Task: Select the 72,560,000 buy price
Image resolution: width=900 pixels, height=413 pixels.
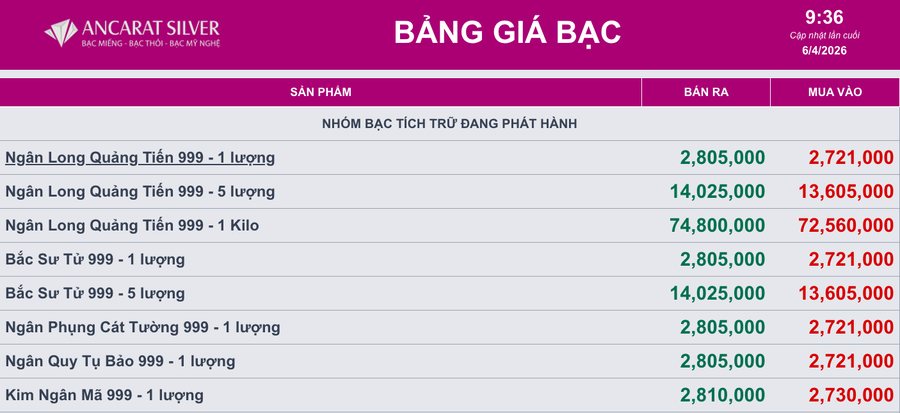Action: click(x=845, y=226)
